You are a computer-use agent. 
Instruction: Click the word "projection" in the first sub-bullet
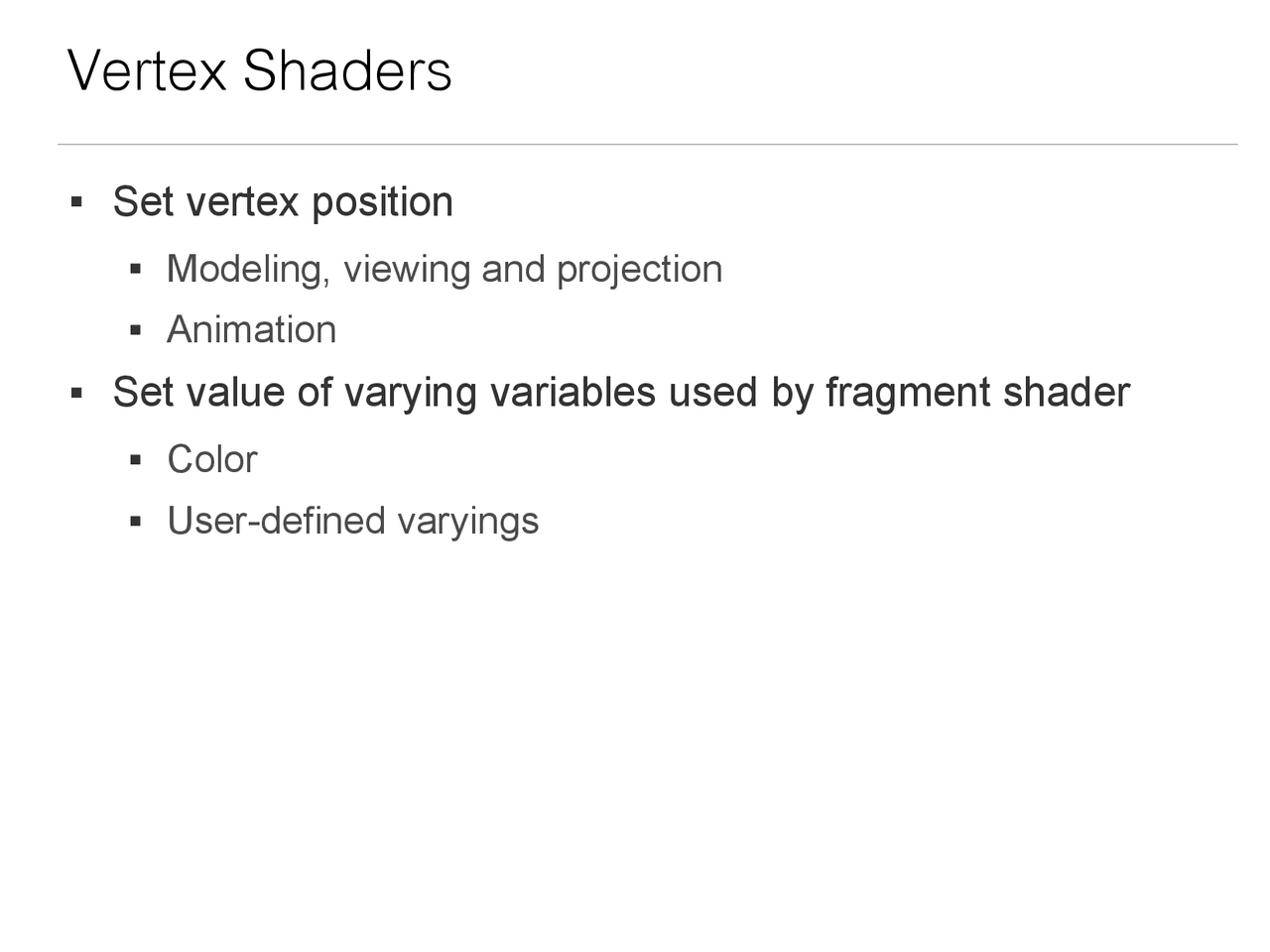(x=639, y=270)
